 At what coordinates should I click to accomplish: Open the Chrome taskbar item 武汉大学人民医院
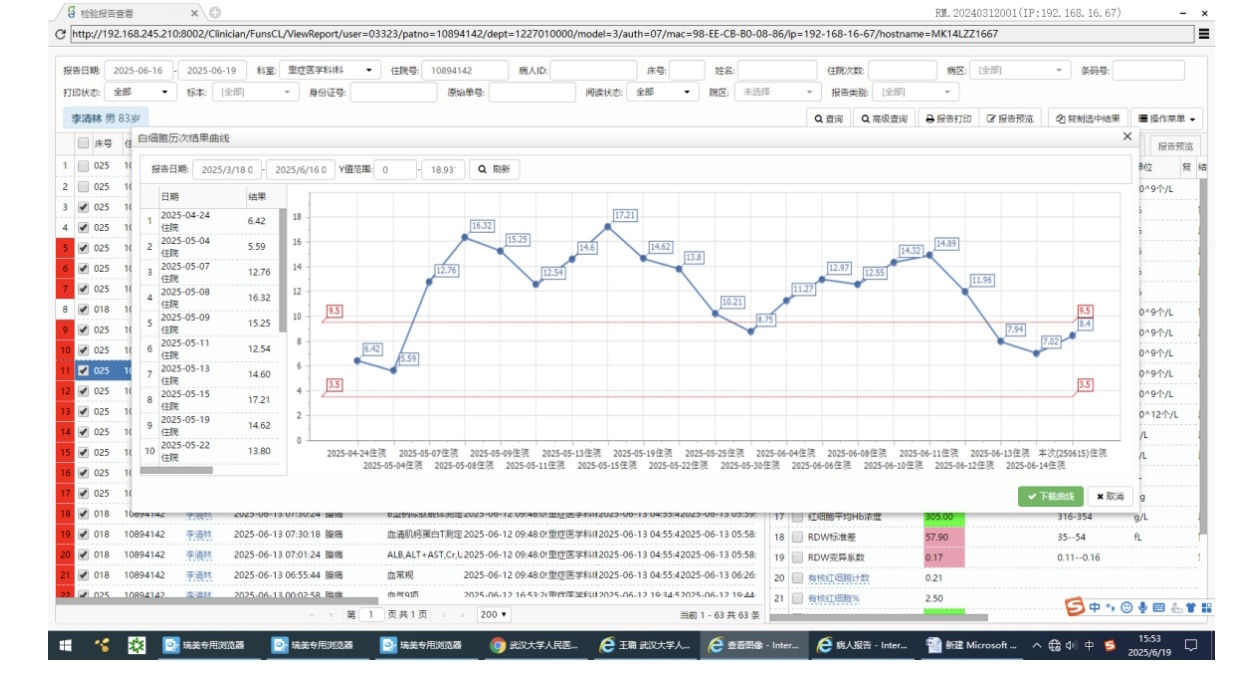534,646
